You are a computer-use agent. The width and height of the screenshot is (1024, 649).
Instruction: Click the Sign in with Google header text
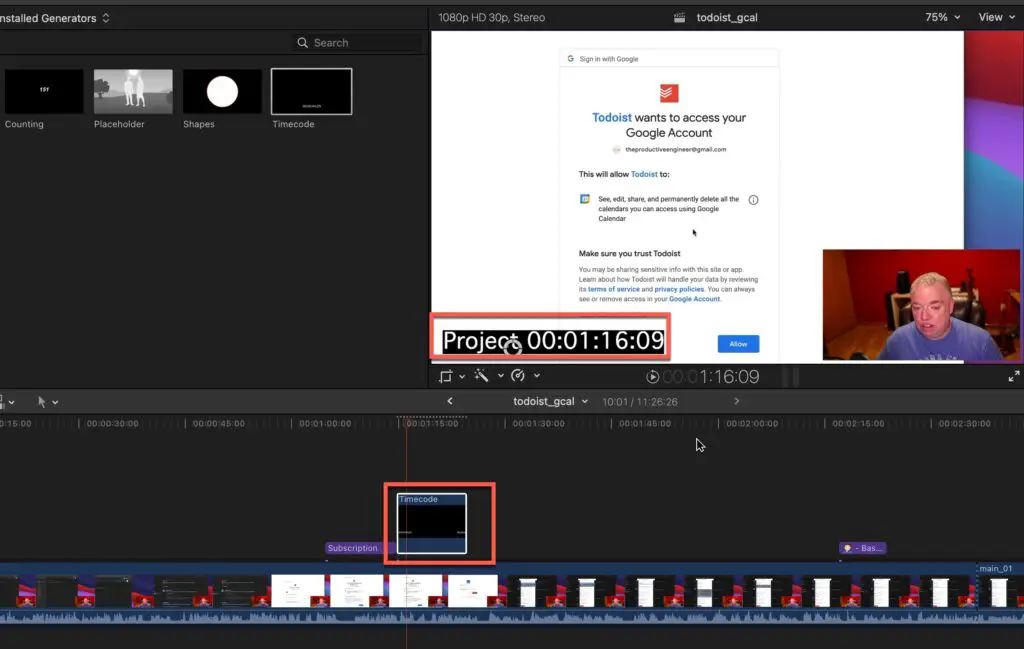(609, 59)
